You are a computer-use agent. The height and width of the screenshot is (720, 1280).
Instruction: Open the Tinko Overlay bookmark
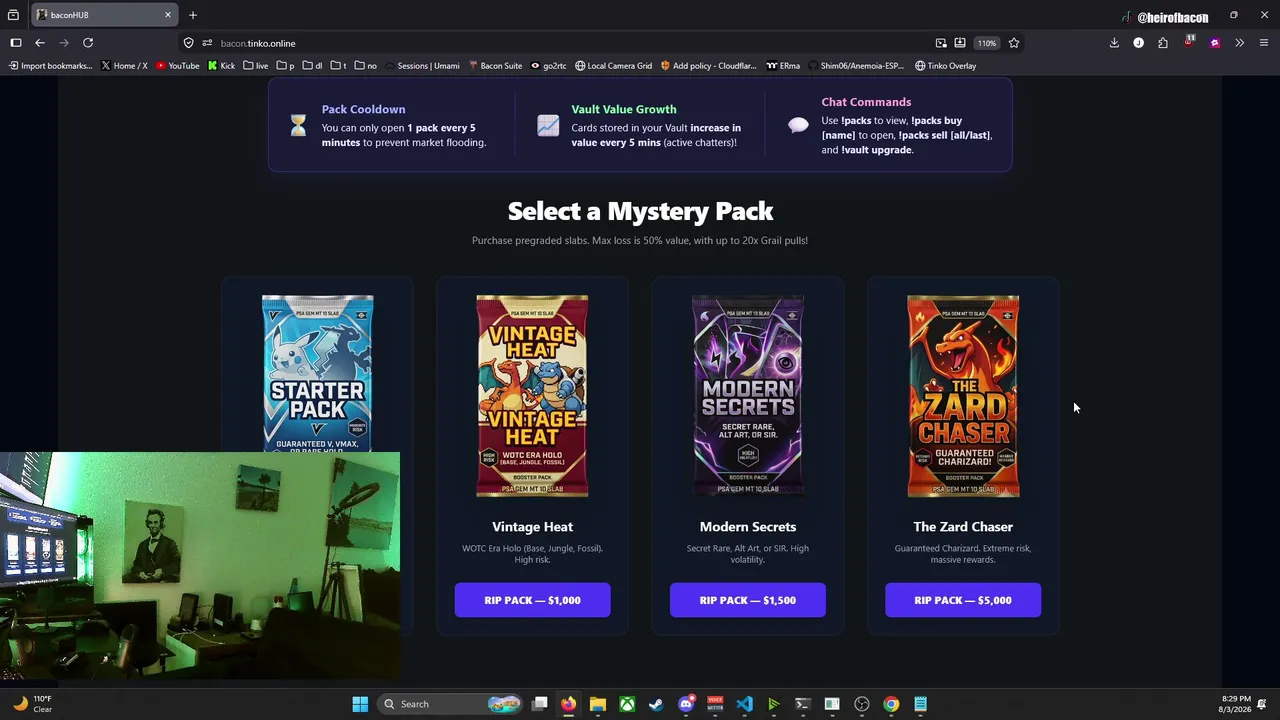coord(945,66)
